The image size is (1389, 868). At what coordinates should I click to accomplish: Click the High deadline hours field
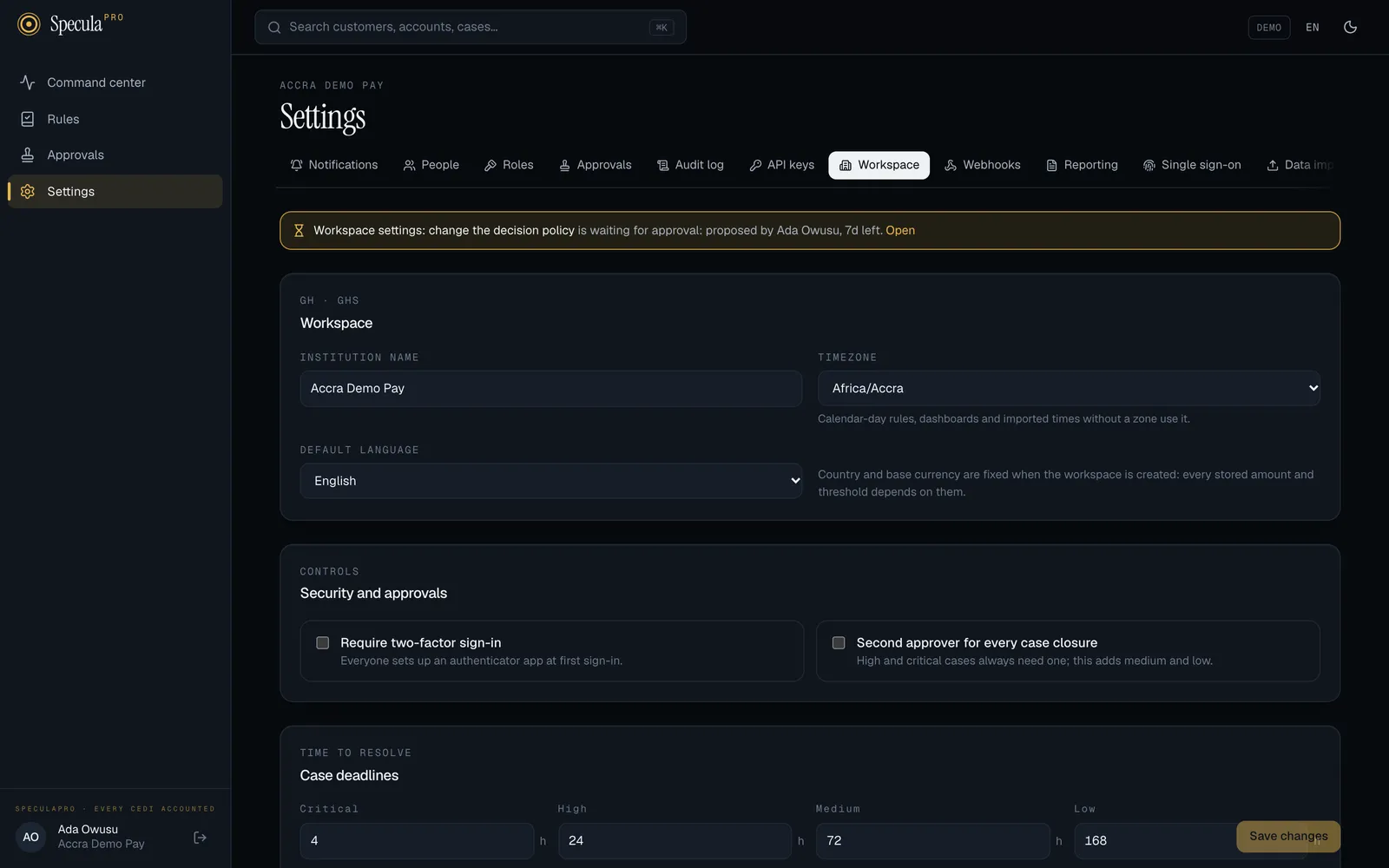point(675,841)
